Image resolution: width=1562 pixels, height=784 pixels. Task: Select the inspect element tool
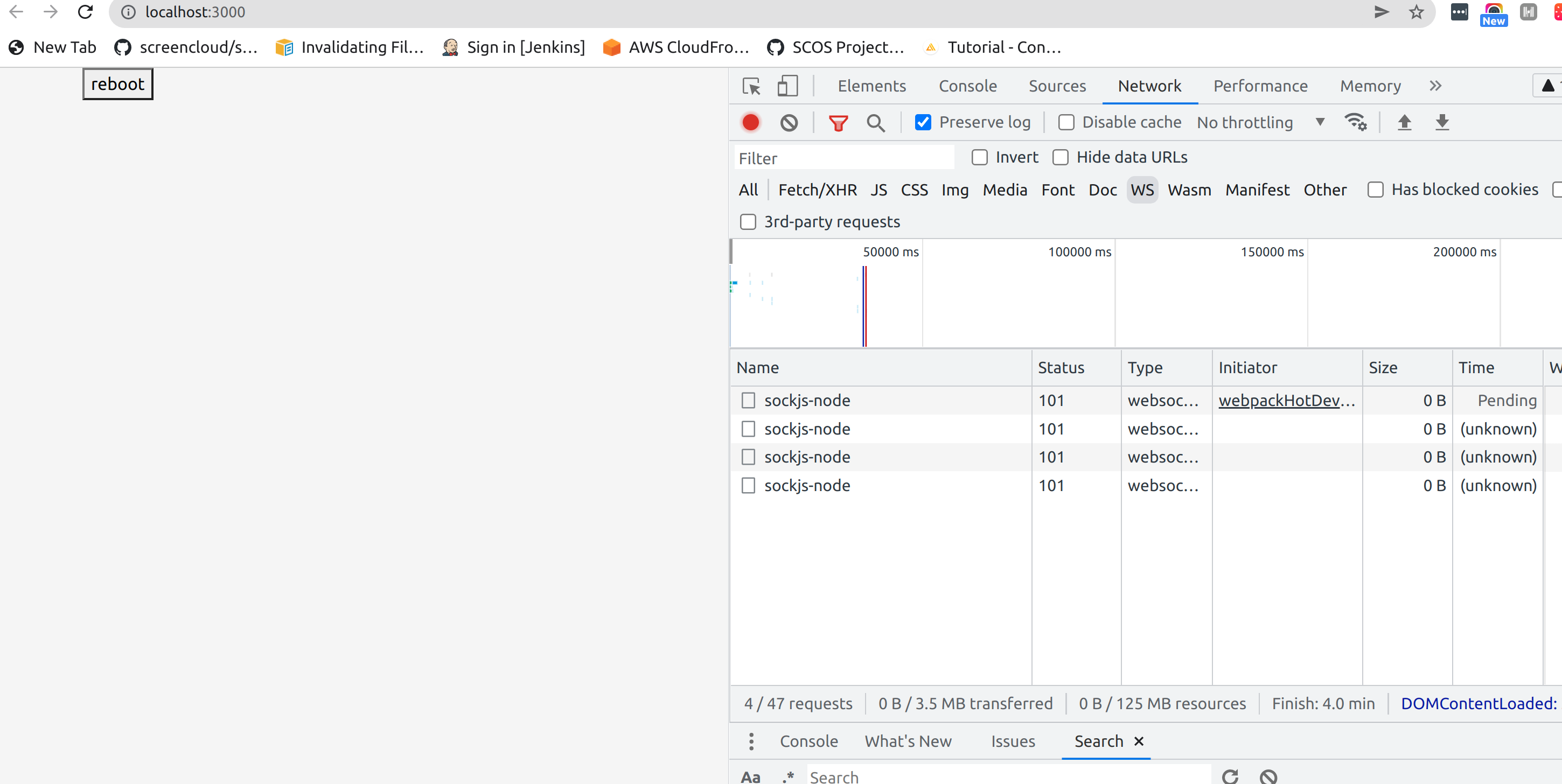pyautogui.click(x=751, y=86)
